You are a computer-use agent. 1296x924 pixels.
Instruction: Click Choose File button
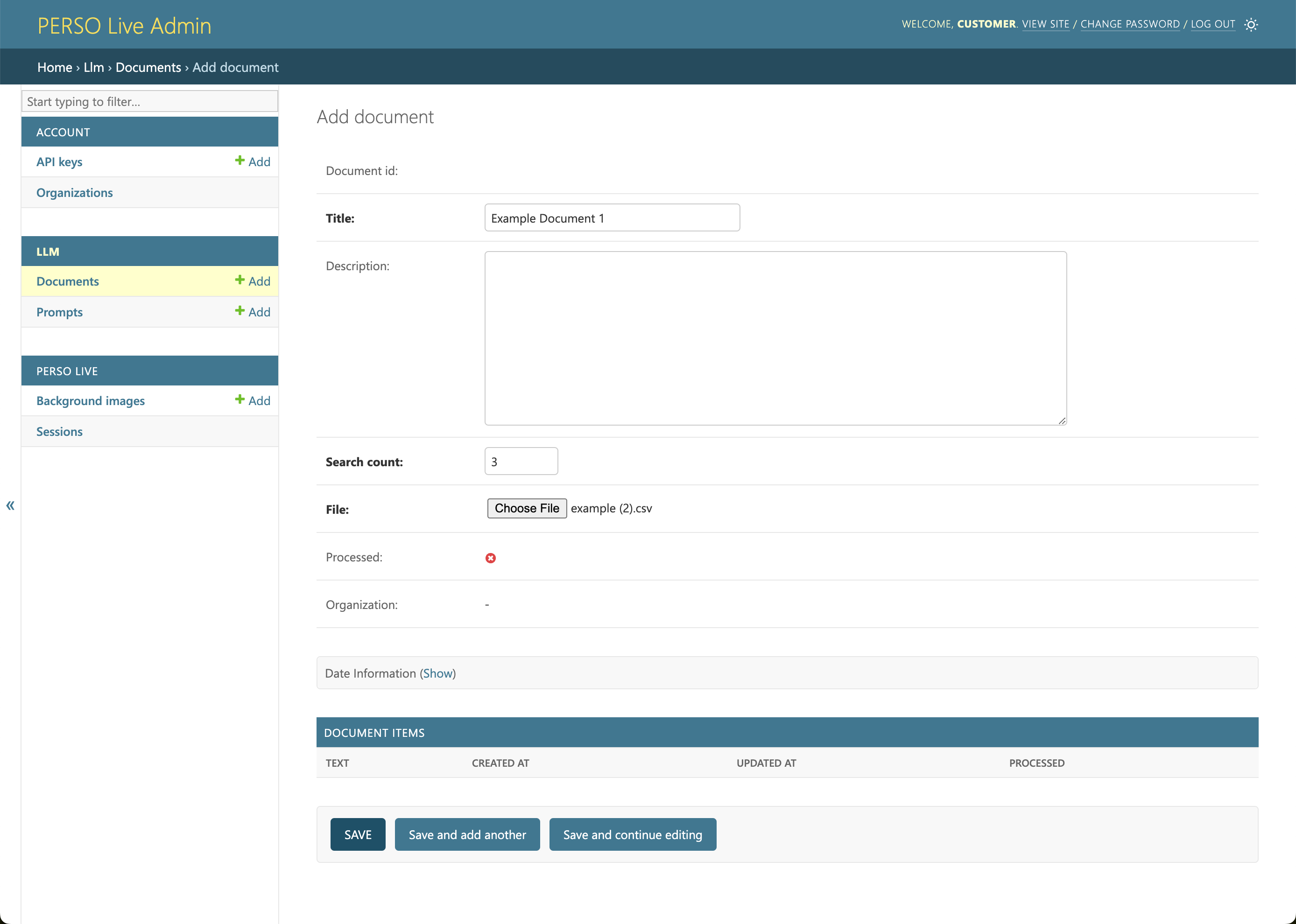pyautogui.click(x=527, y=508)
